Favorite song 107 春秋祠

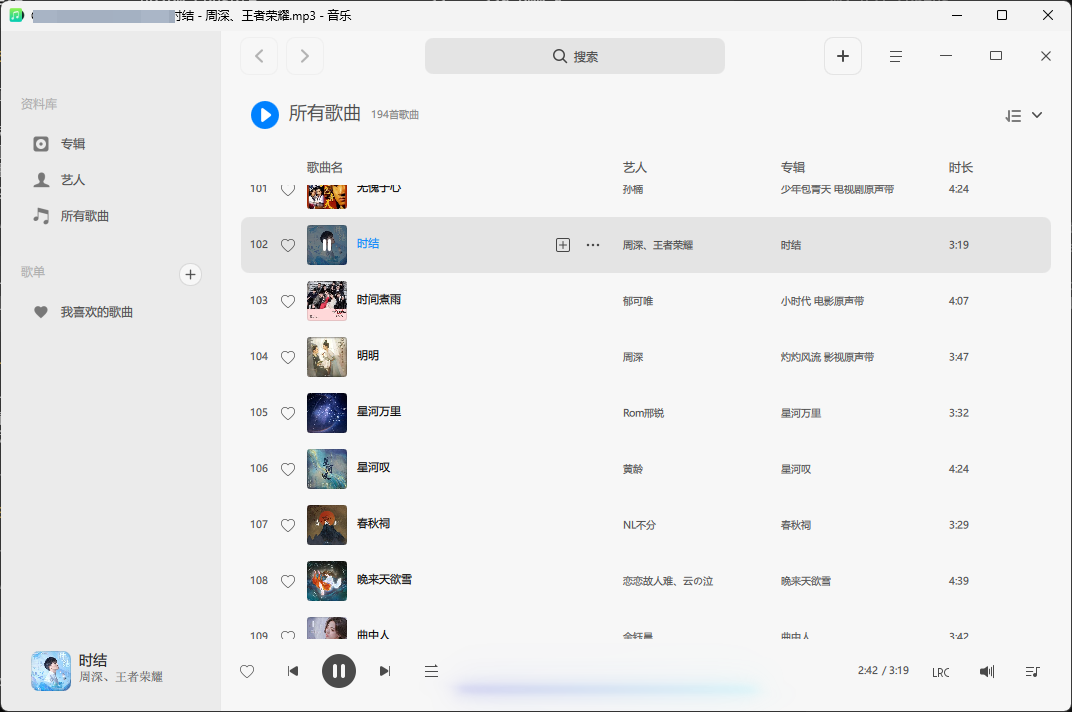tap(288, 525)
